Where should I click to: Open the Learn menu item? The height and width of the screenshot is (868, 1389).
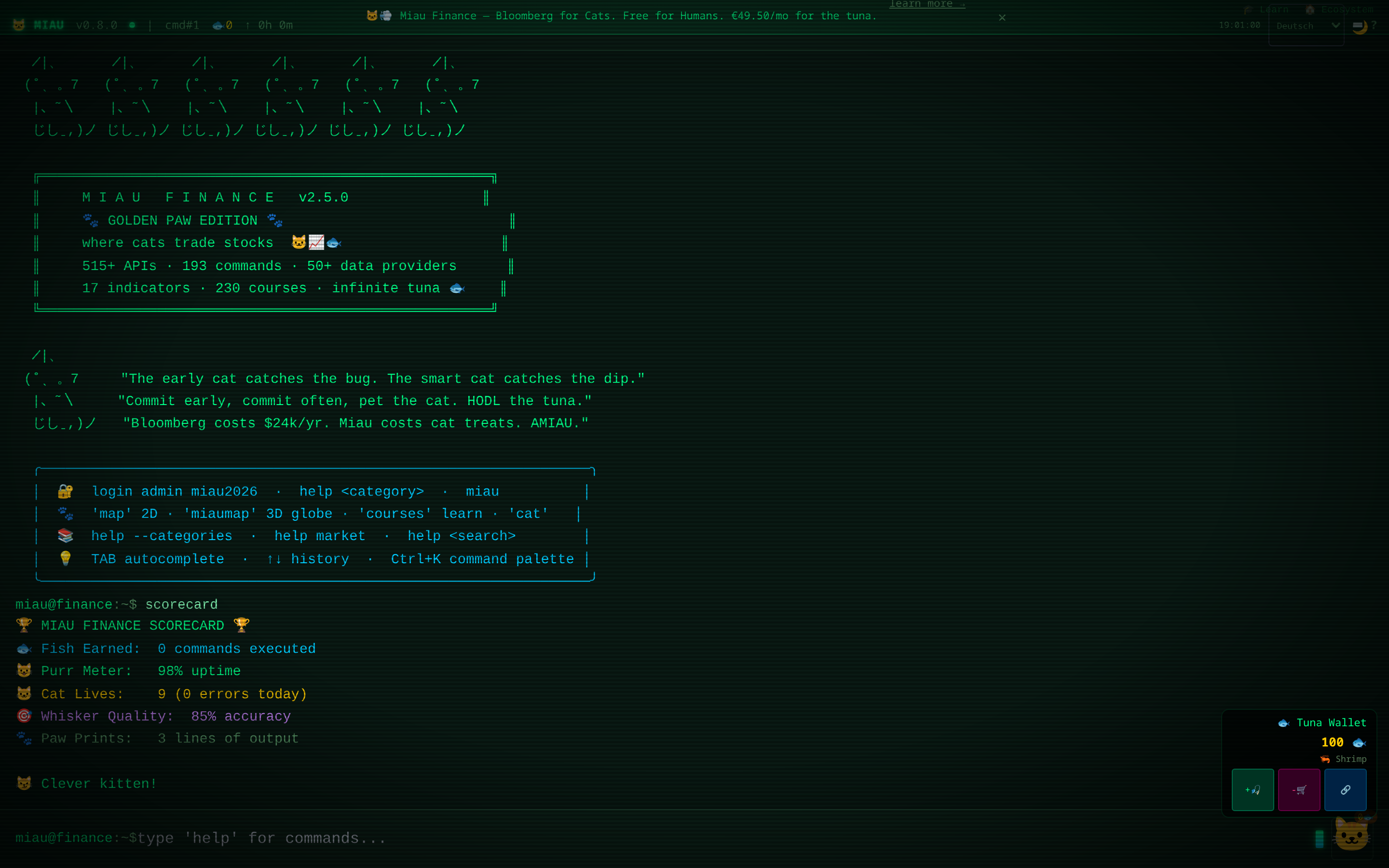pyautogui.click(x=1266, y=10)
